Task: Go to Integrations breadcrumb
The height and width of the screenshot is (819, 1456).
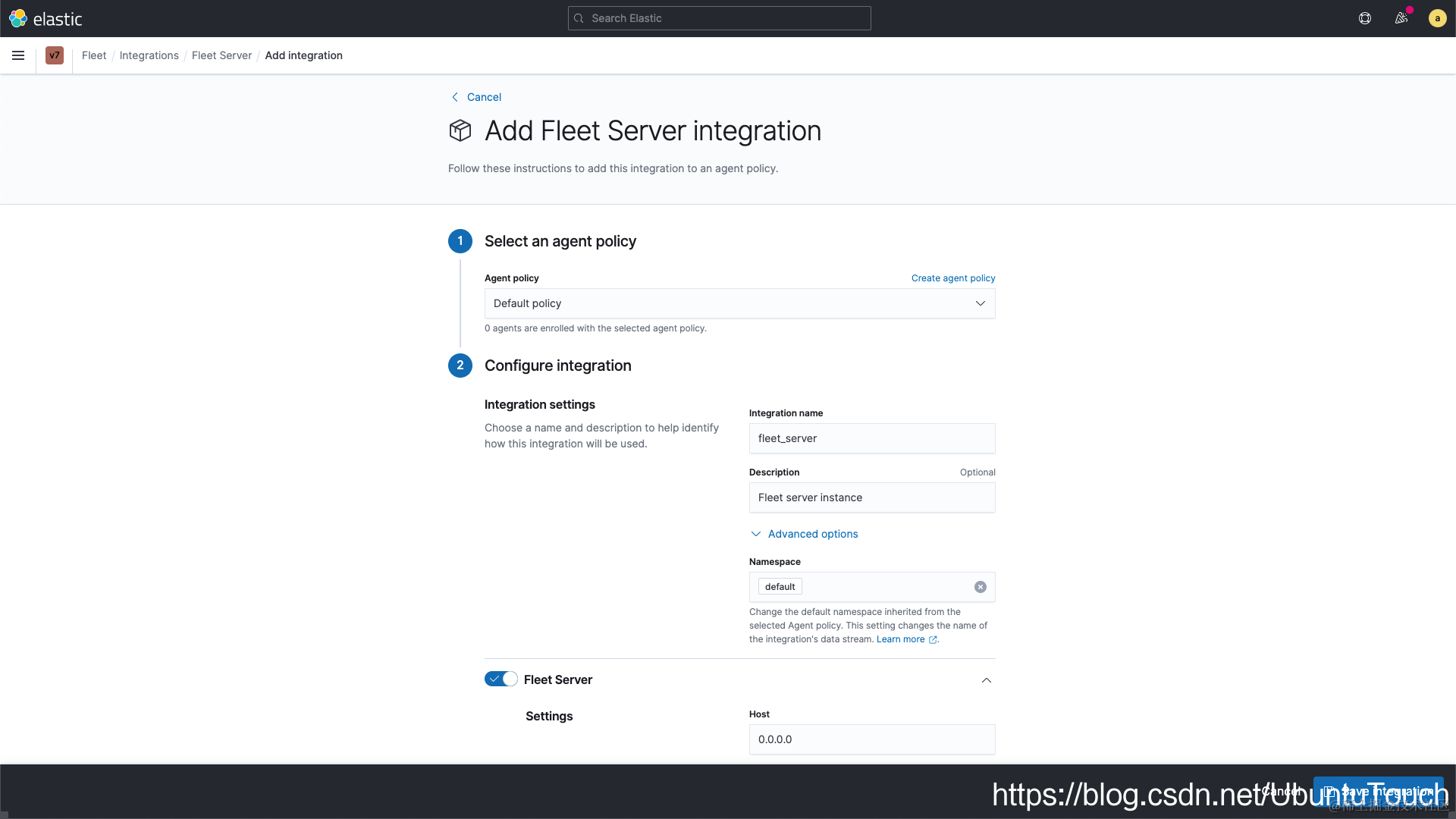Action: (149, 55)
